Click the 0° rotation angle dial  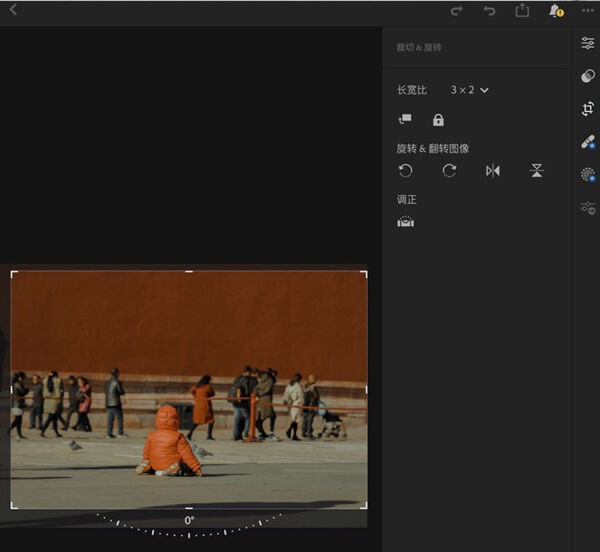pyautogui.click(x=189, y=525)
